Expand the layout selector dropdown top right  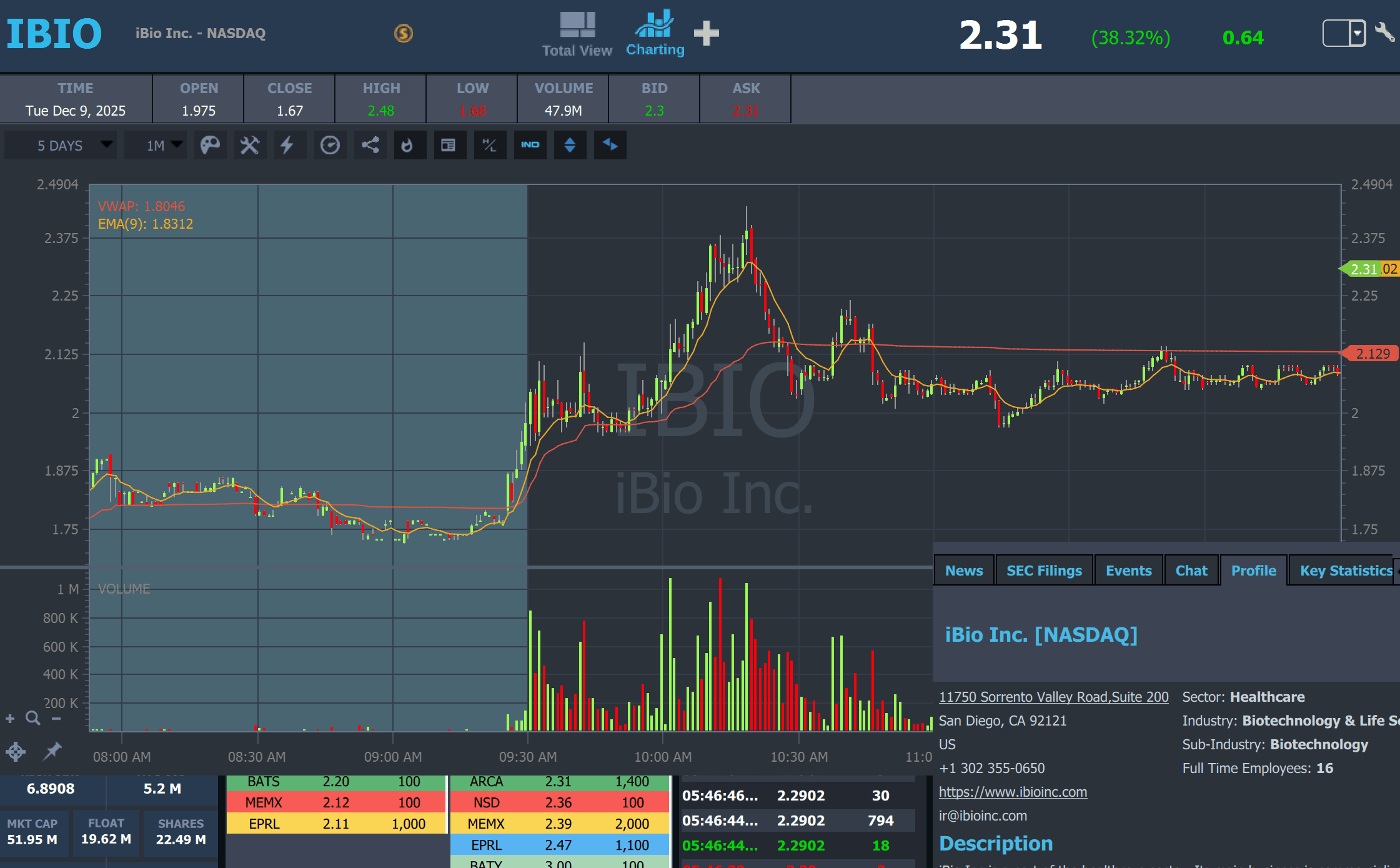click(x=1357, y=33)
